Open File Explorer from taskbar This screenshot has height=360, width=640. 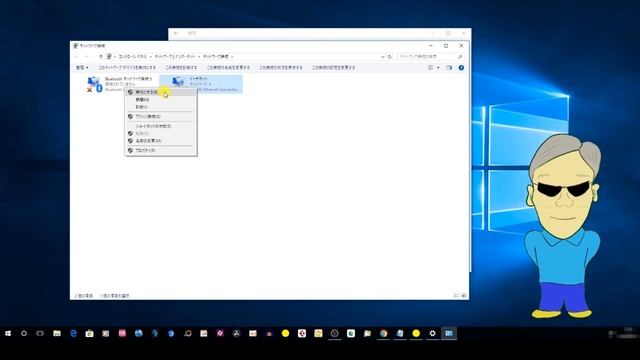(x=57, y=333)
